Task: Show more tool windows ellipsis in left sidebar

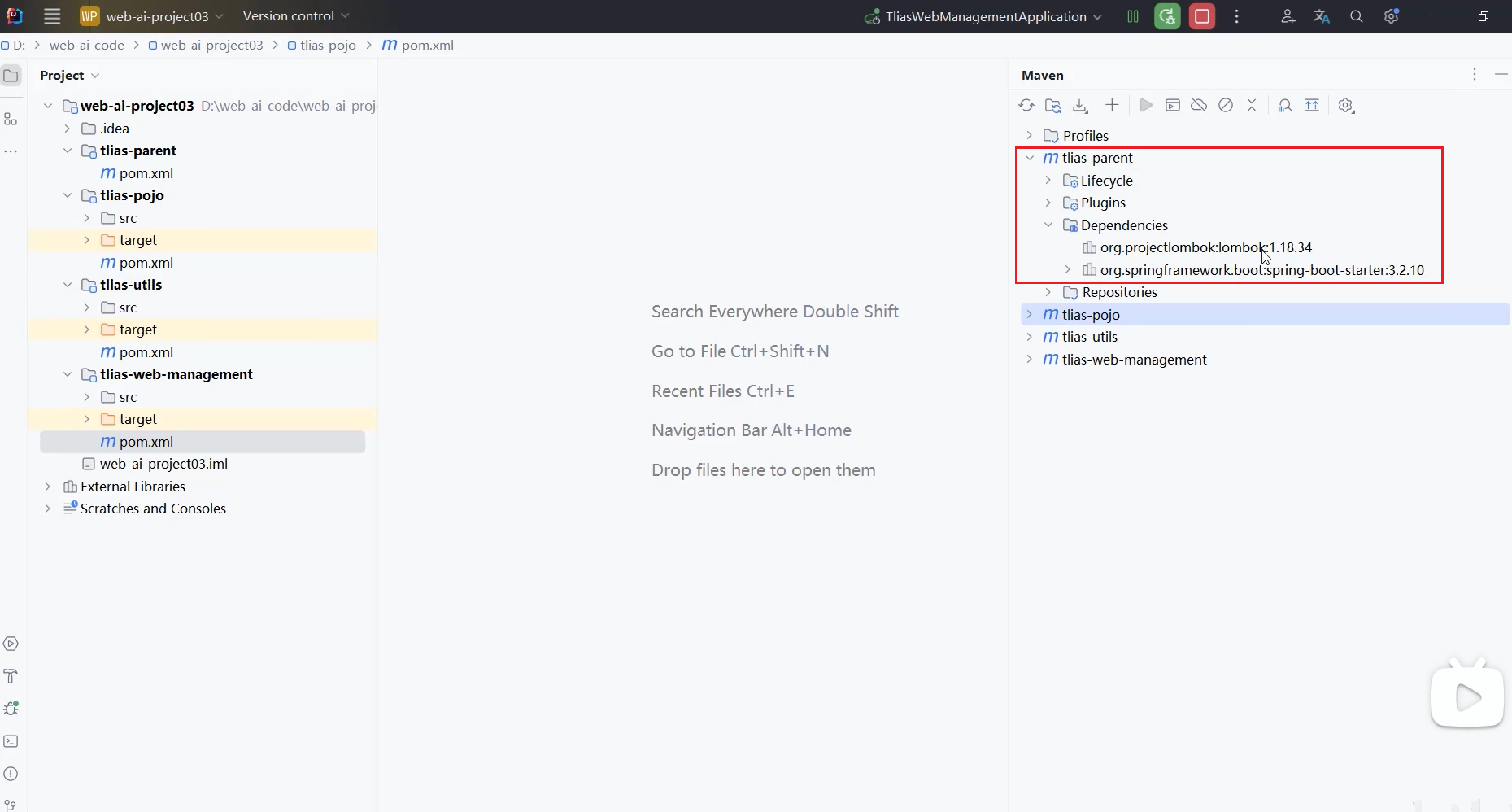Action: (11, 151)
